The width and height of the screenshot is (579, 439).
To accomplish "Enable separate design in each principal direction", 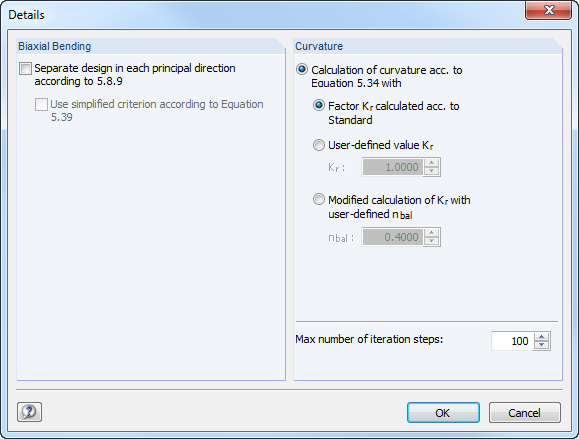I will pyautogui.click(x=25, y=69).
